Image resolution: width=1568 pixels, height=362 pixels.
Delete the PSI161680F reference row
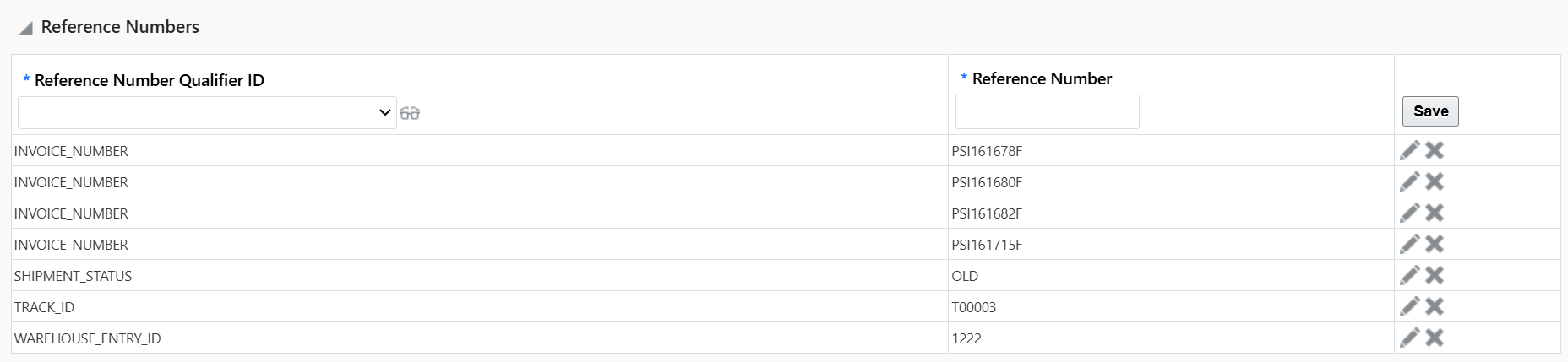point(1435,181)
